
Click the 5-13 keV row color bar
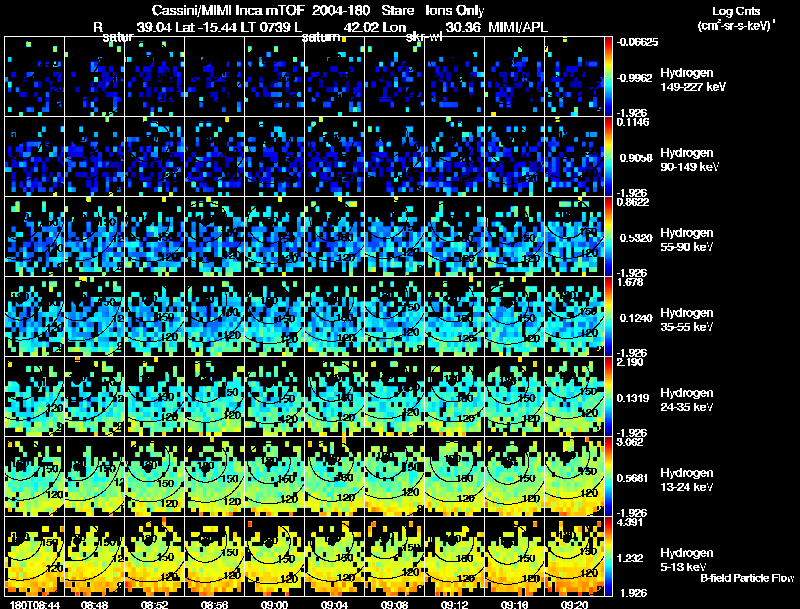click(608, 556)
